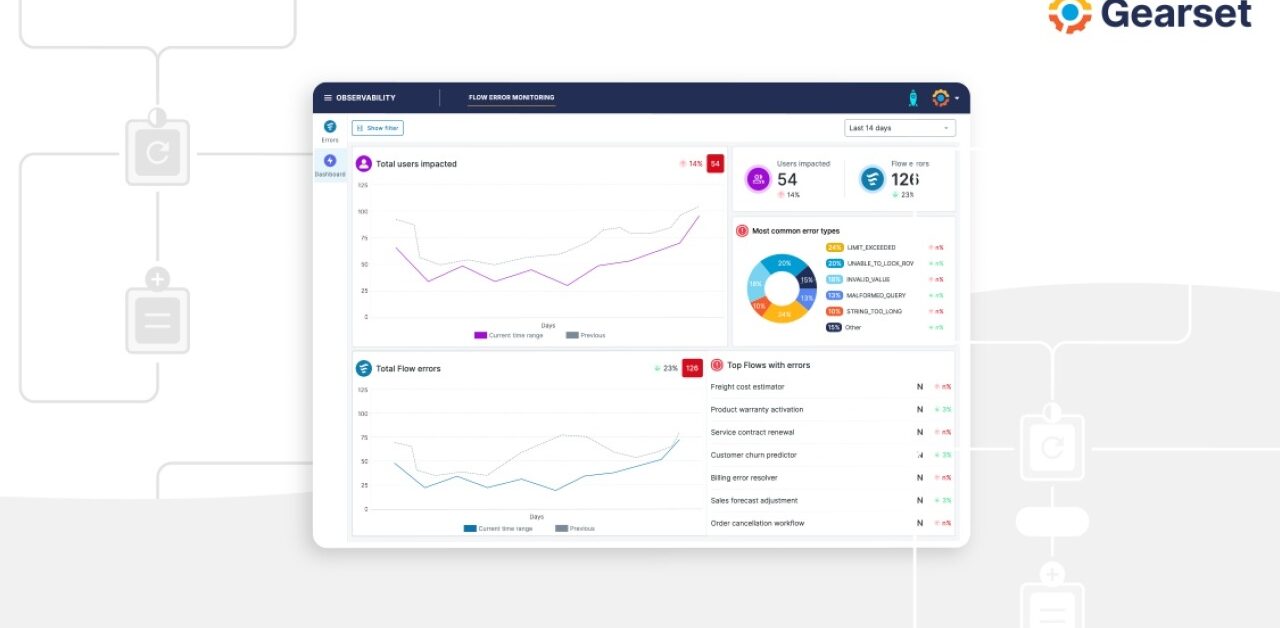1280x628 pixels.
Task: Click the Top Flows with errors alert icon
Action: tap(717, 365)
